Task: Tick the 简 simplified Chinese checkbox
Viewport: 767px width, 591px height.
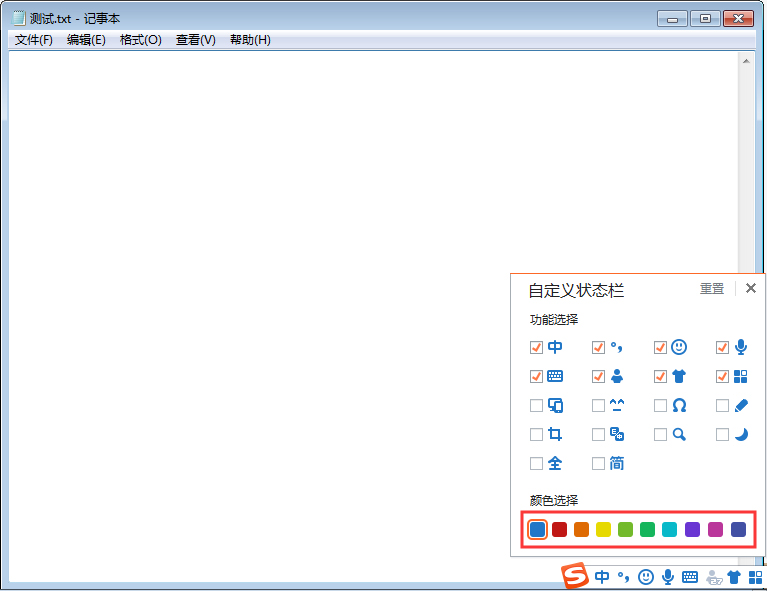Action: [598, 464]
